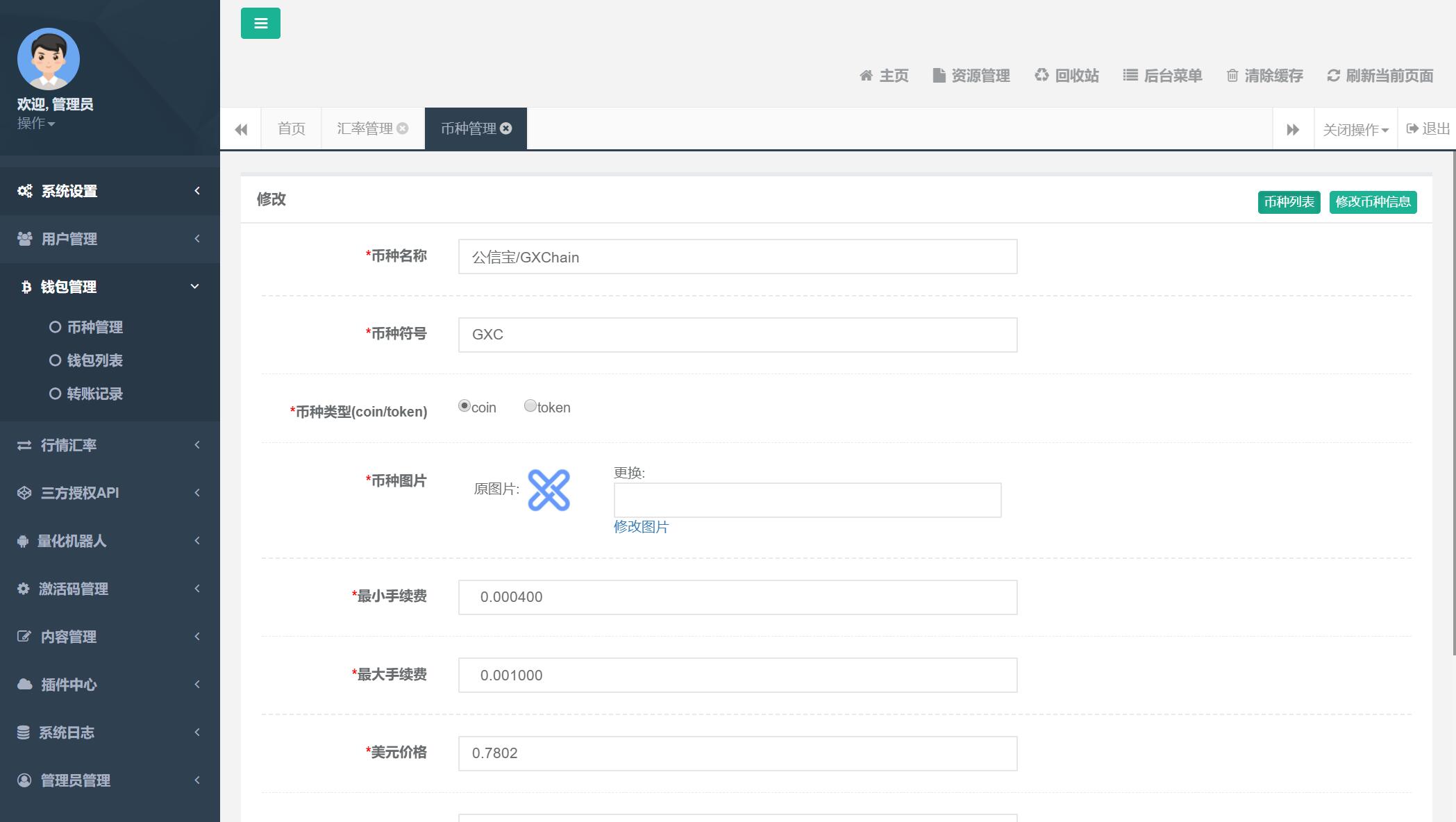This screenshot has height=822, width=1456.
Task: Click the list icon beside 后台菜单
Action: (1130, 76)
